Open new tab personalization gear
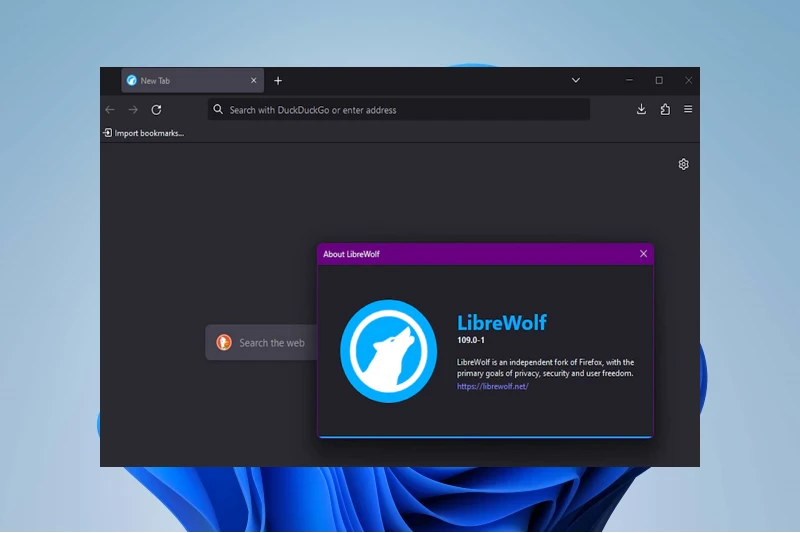The width and height of the screenshot is (800, 533). [684, 164]
